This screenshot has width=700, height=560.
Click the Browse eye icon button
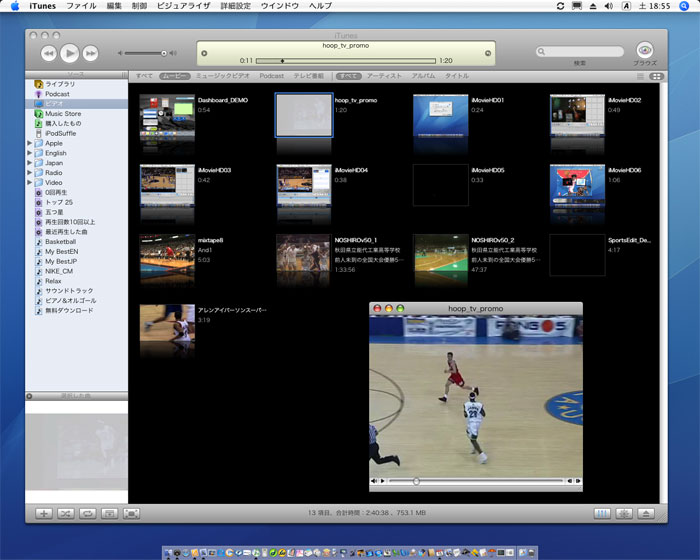(645, 50)
